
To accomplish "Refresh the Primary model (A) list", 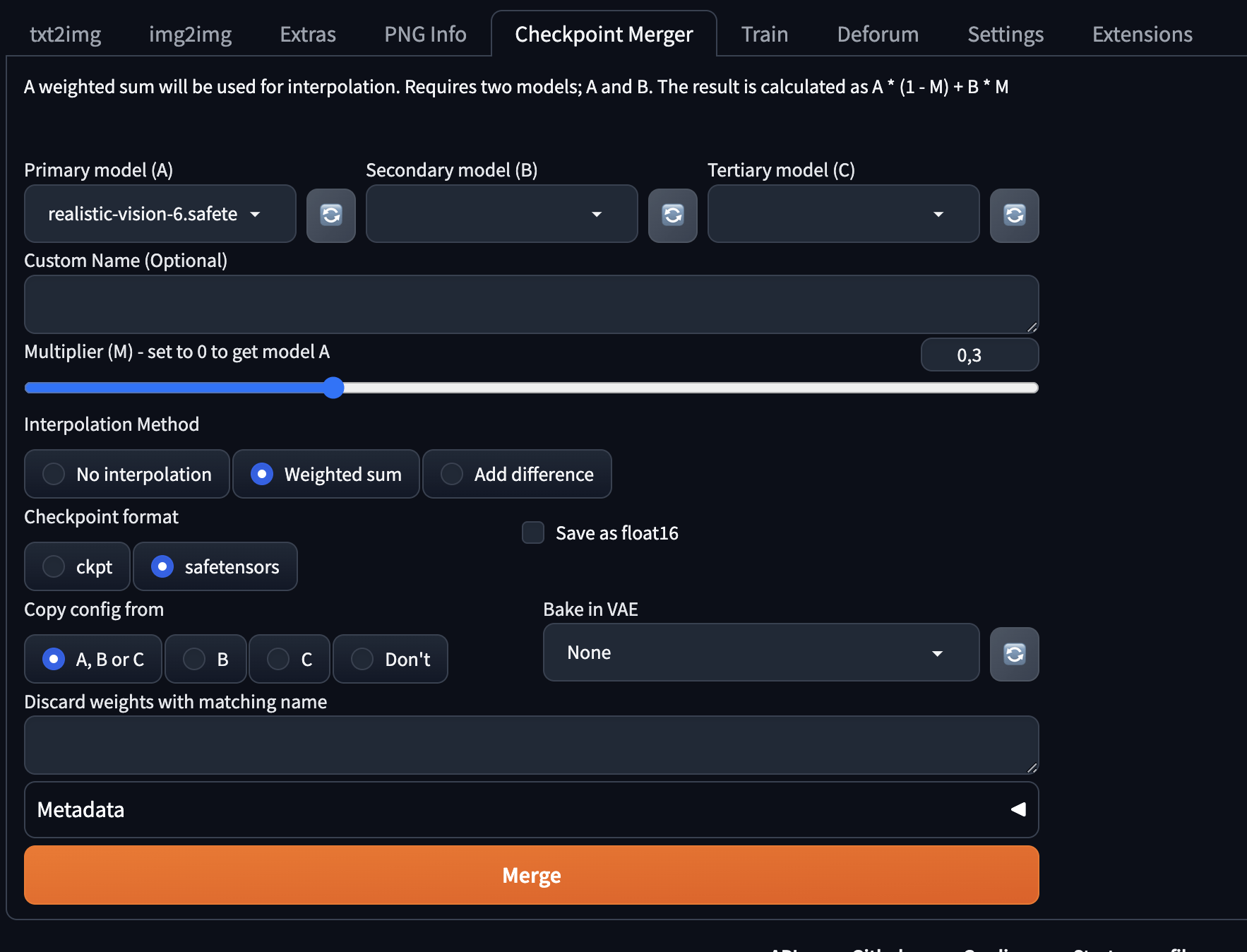I will coord(330,215).
